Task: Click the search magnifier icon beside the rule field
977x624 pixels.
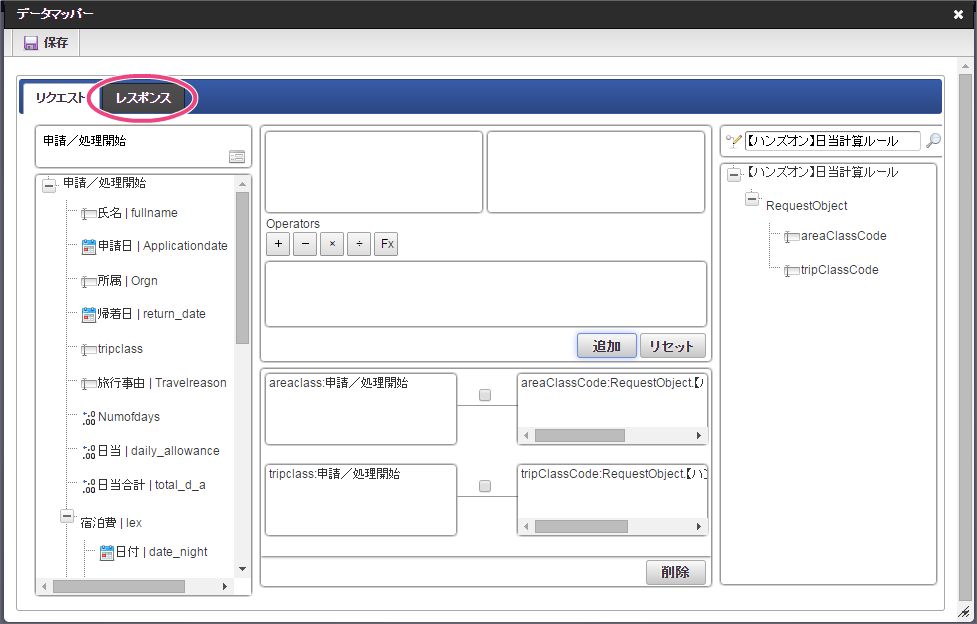Action: [933, 141]
